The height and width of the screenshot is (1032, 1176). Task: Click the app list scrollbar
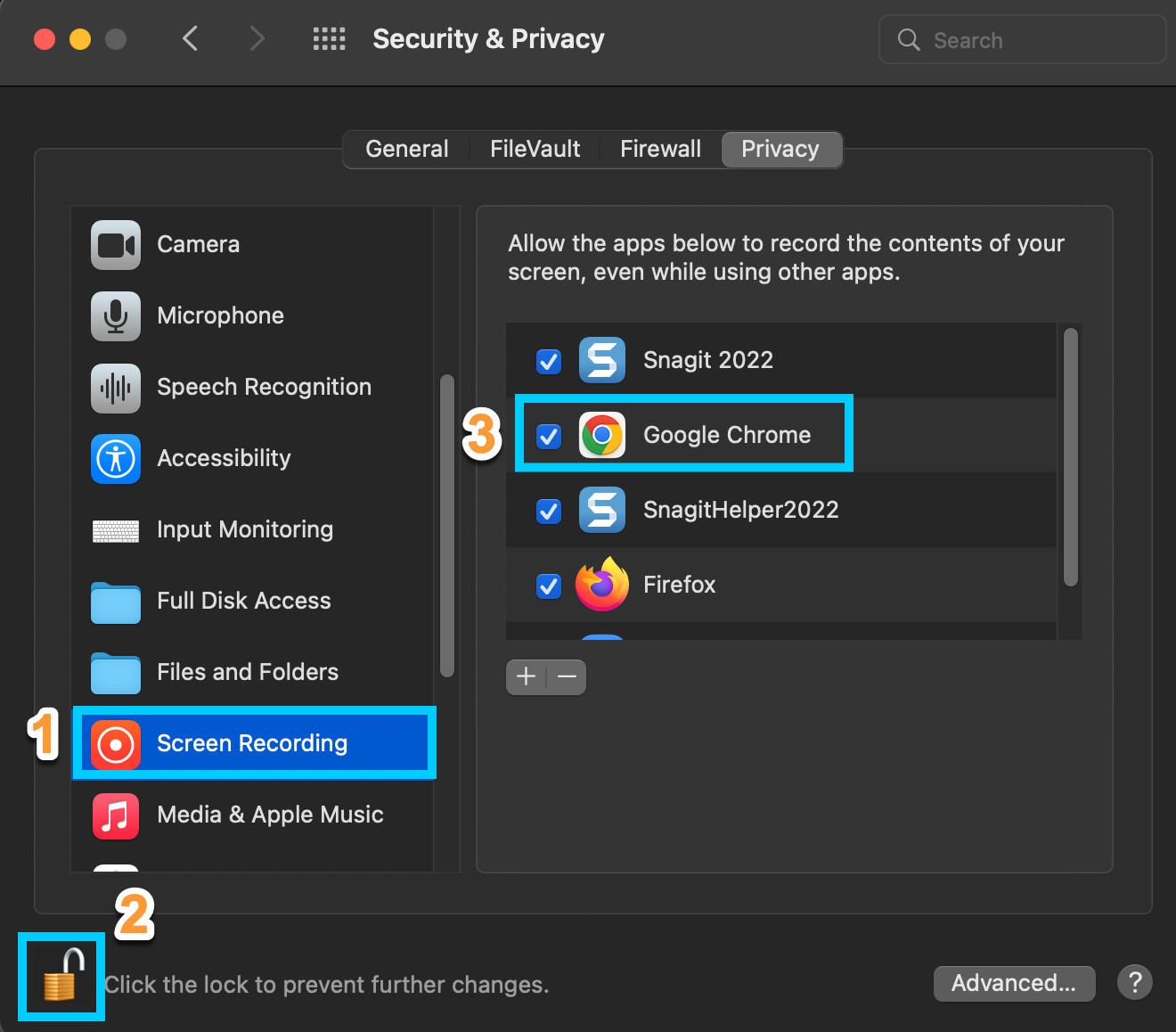(x=1071, y=457)
